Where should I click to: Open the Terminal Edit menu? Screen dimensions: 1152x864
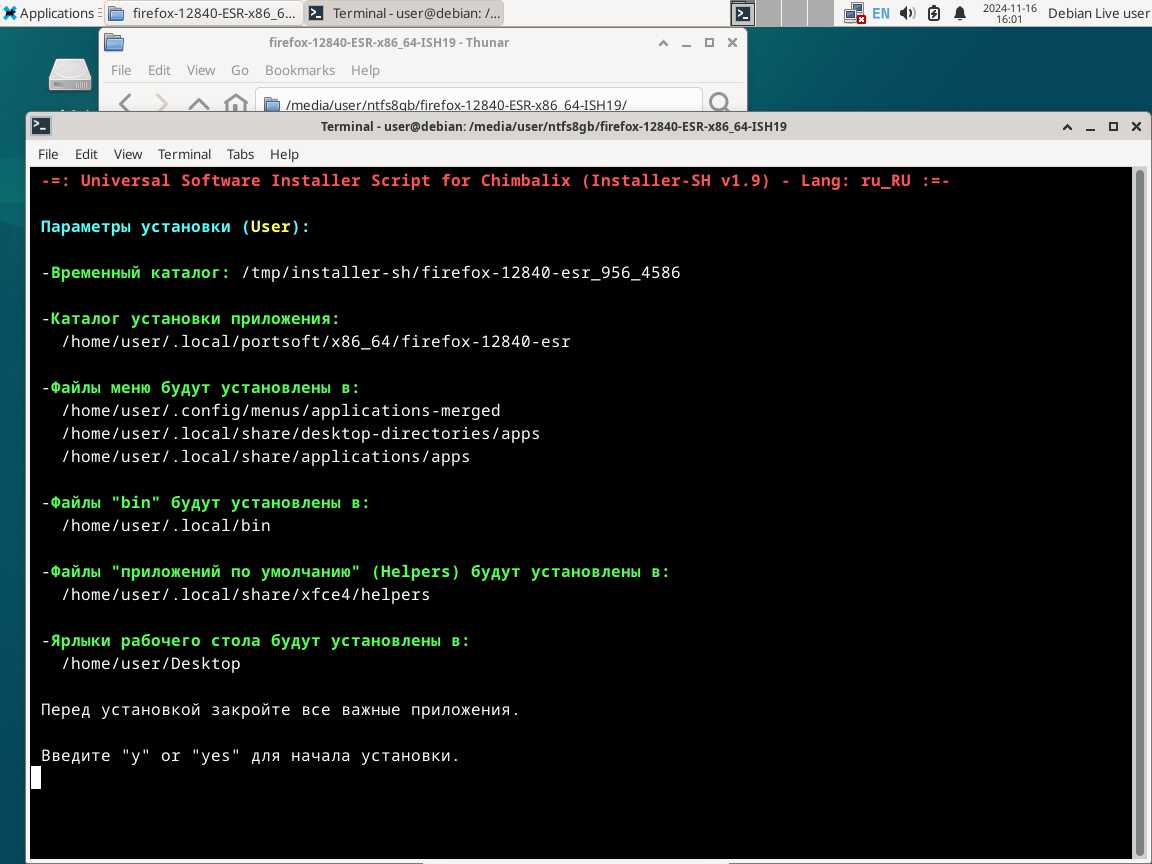pyautogui.click(x=86, y=154)
